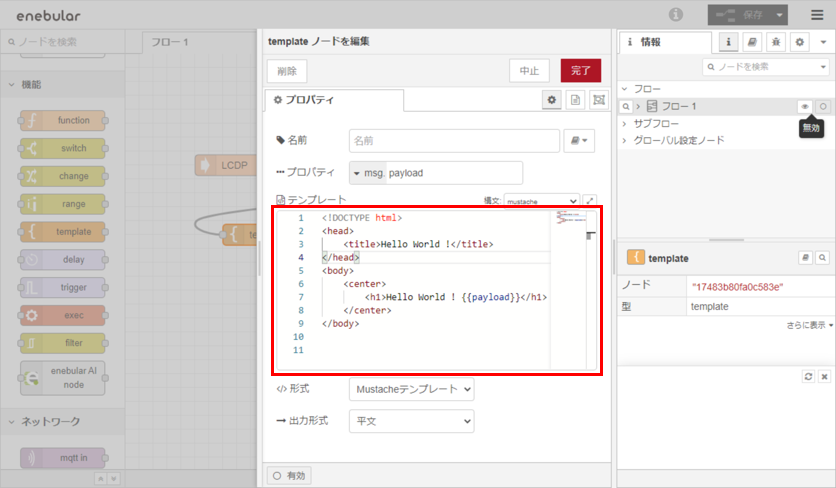Select the switch node in palette

click(63, 148)
